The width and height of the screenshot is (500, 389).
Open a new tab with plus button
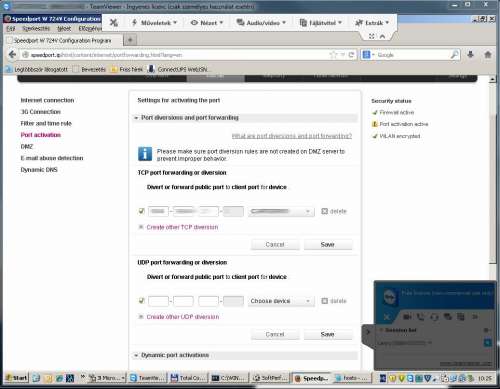[x=130, y=40]
